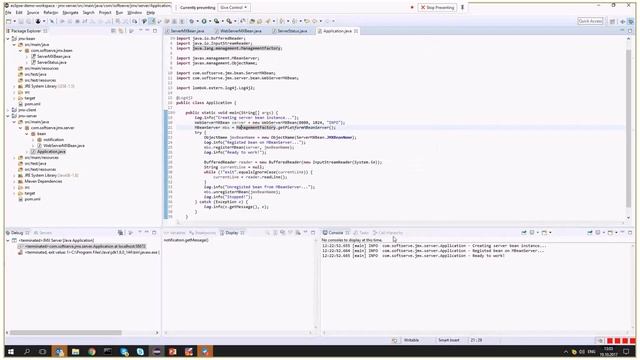Click the Run toolbar icon
This screenshot has height=360, width=640.
[204, 21]
